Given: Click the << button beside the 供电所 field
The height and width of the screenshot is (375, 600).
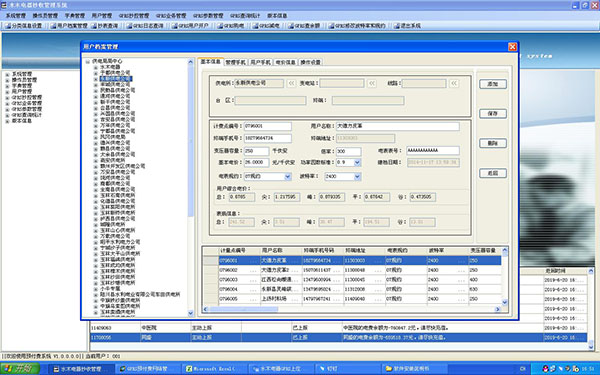Looking at the screenshot, I should (x=291, y=83).
